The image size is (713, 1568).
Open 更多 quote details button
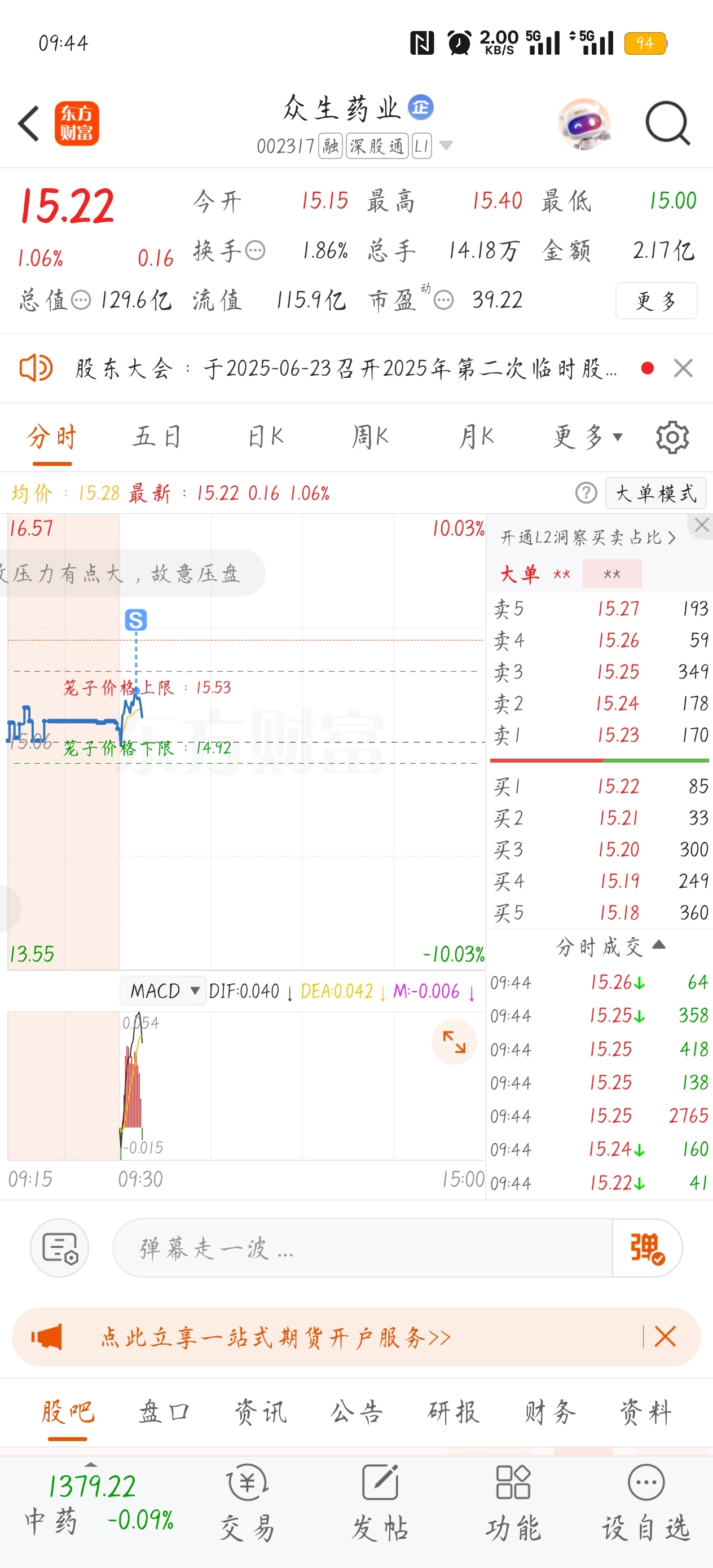(x=656, y=301)
